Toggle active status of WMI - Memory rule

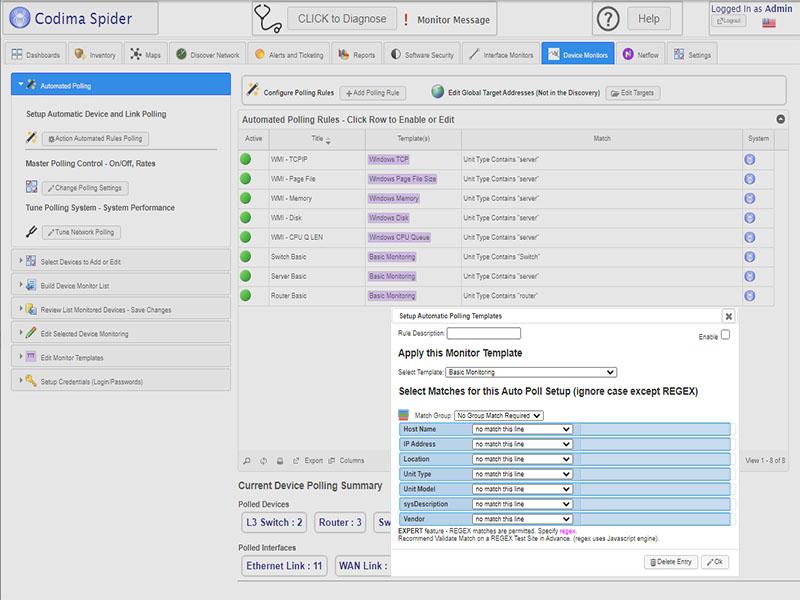click(245, 198)
